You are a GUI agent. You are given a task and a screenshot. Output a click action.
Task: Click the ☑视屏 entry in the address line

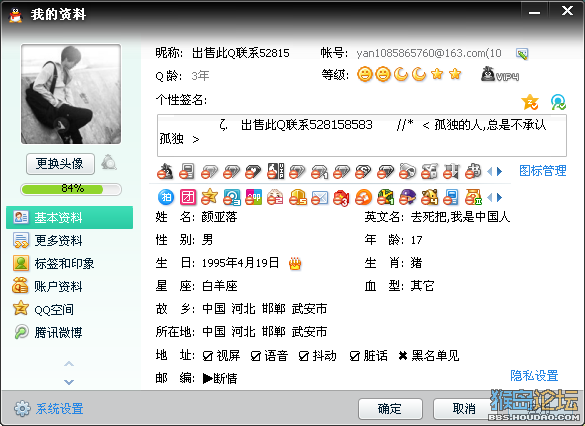pyautogui.click(x=221, y=356)
